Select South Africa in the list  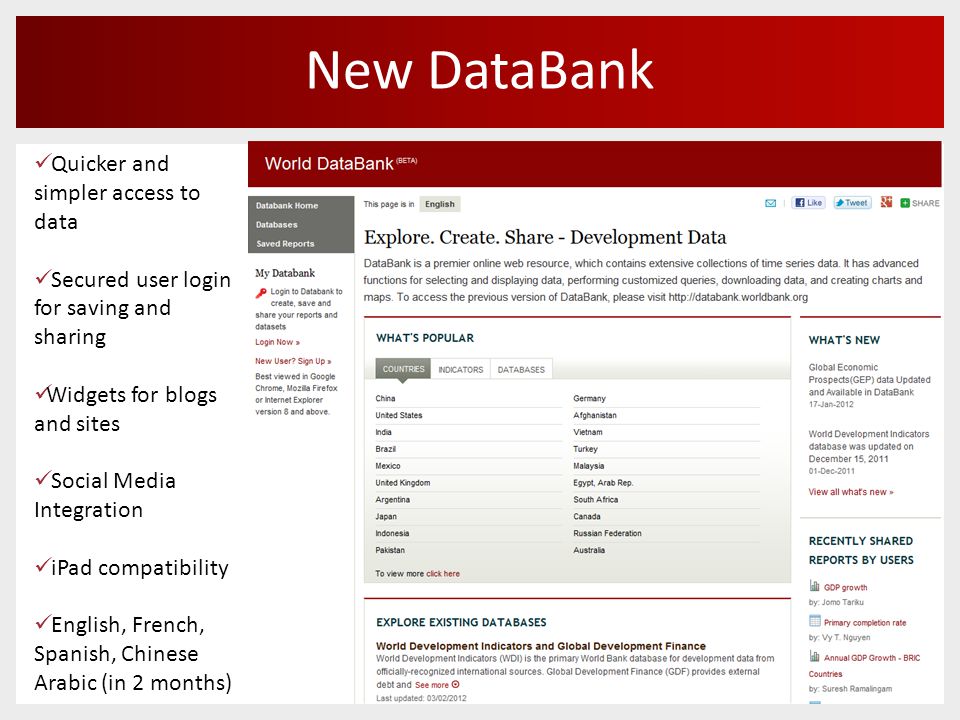pos(595,500)
